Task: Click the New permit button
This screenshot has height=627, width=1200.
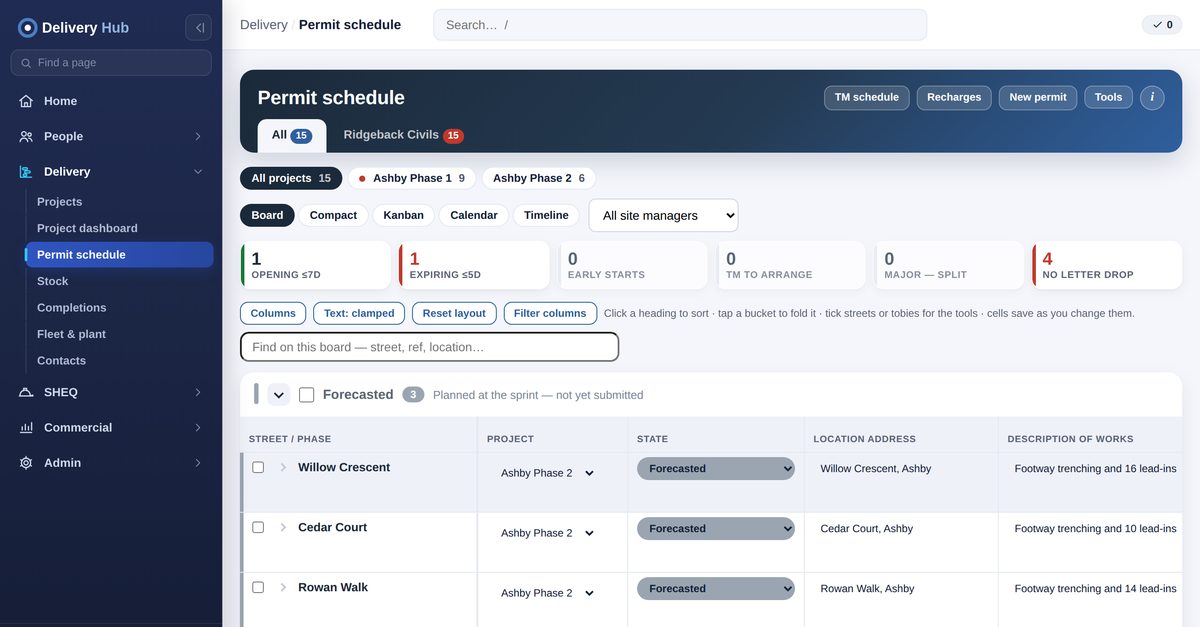Action: point(1038,97)
